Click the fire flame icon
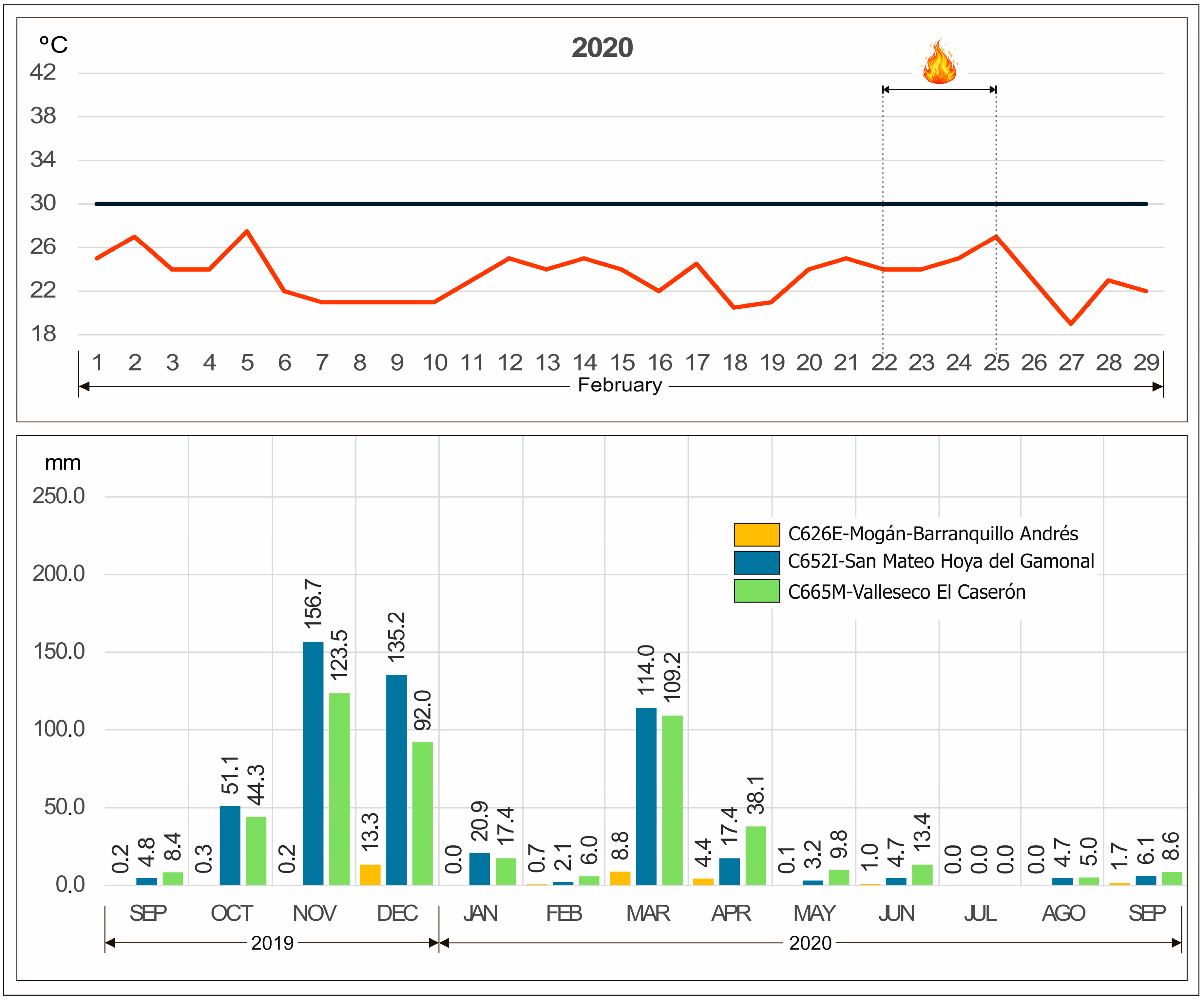The width and height of the screenshot is (1204, 1001). [x=939, y=61]
